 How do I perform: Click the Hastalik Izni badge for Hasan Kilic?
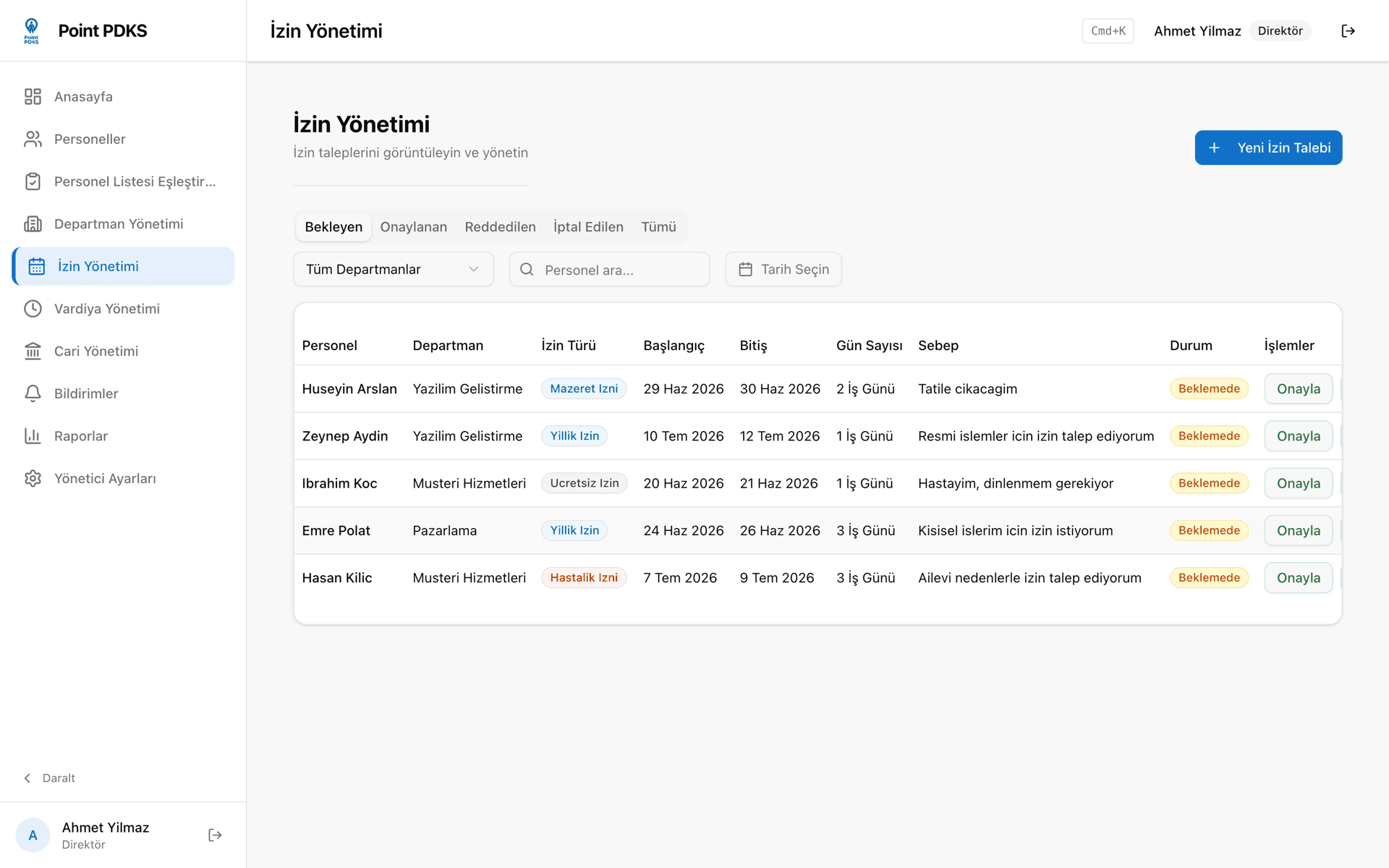(x=584, y=578)
